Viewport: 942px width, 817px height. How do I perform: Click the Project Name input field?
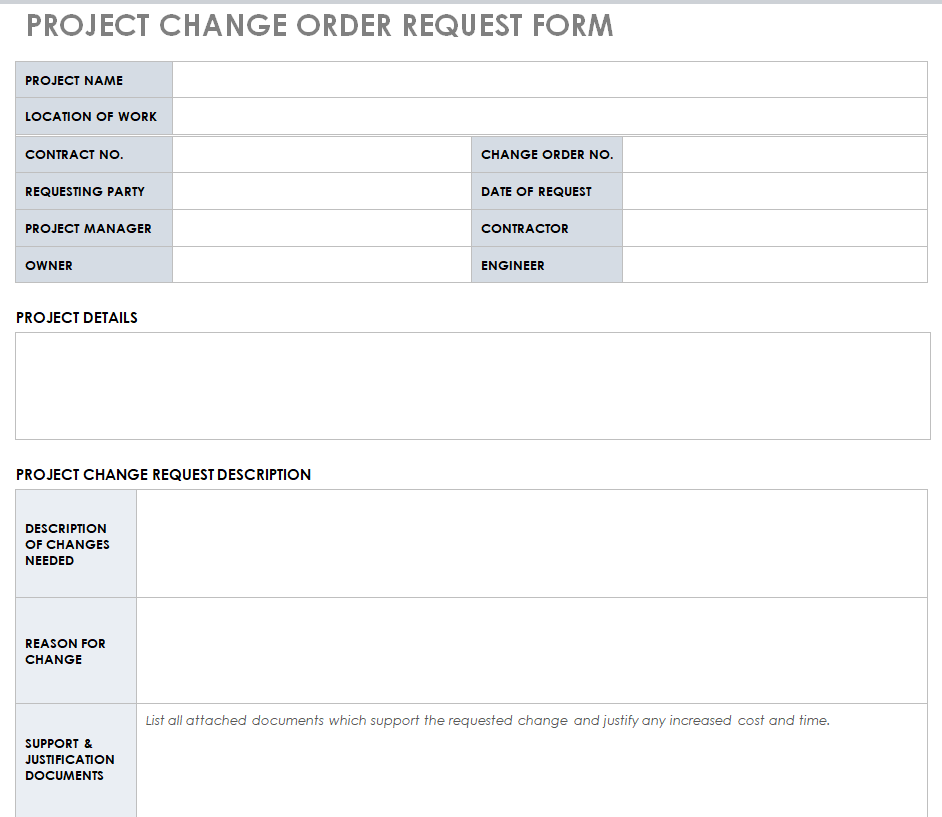click(x=550, y=80)
